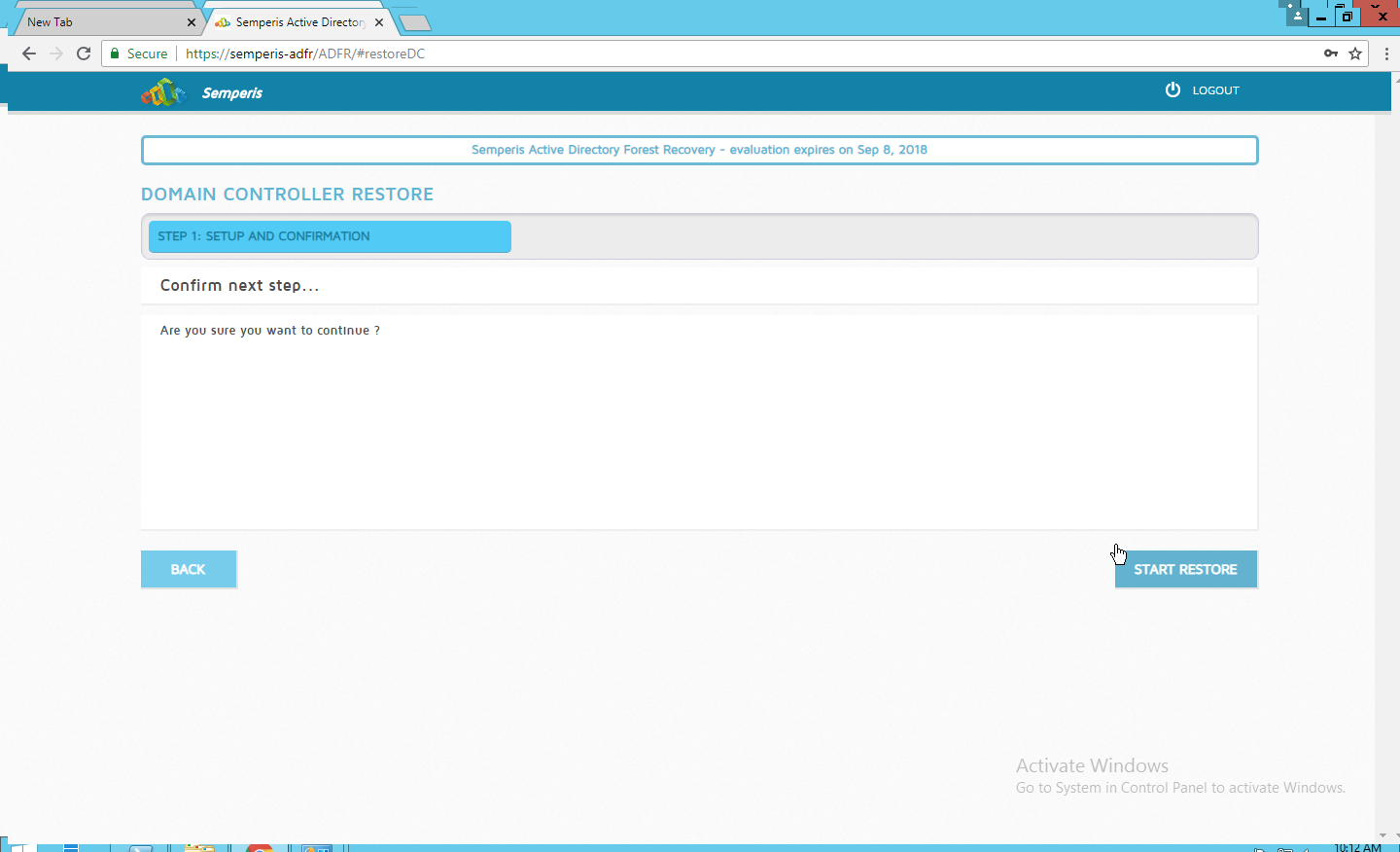Open saved passwords key icon

(x=1331, y=53)
